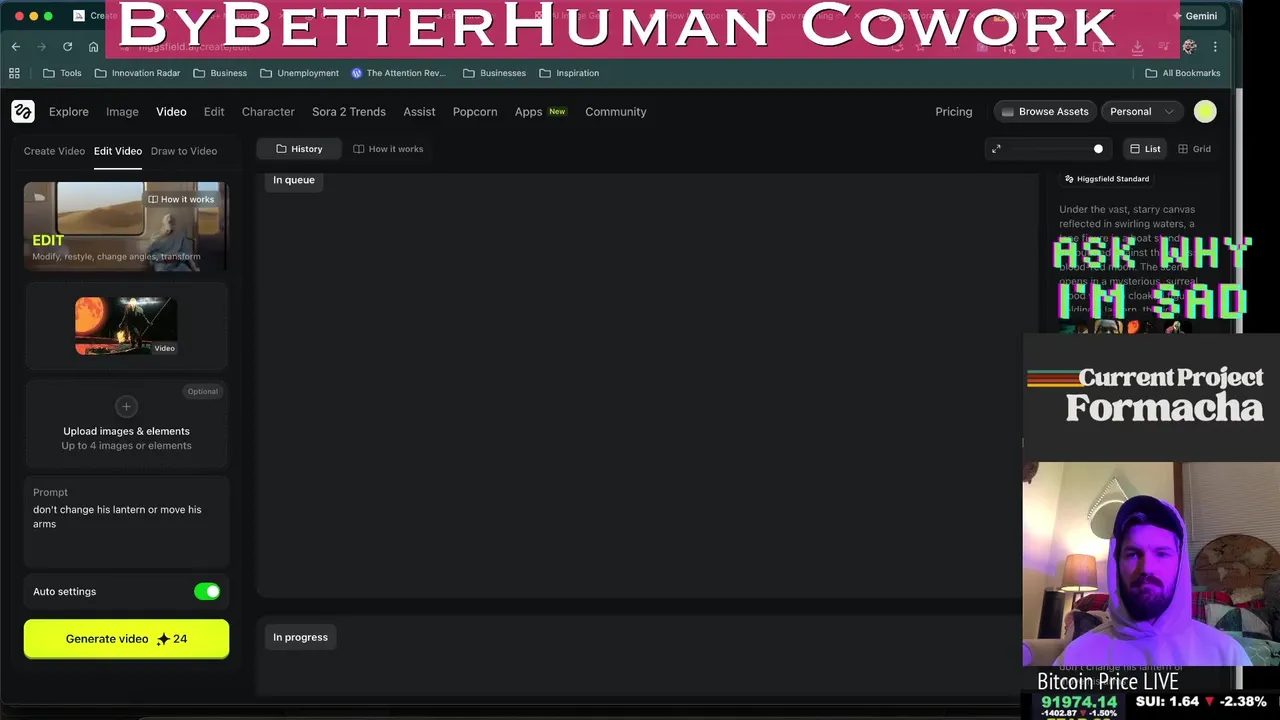This screenshot has width=1280, height=720.
Task: Open Sora 2 Trends
Action: tap(349, 112)
